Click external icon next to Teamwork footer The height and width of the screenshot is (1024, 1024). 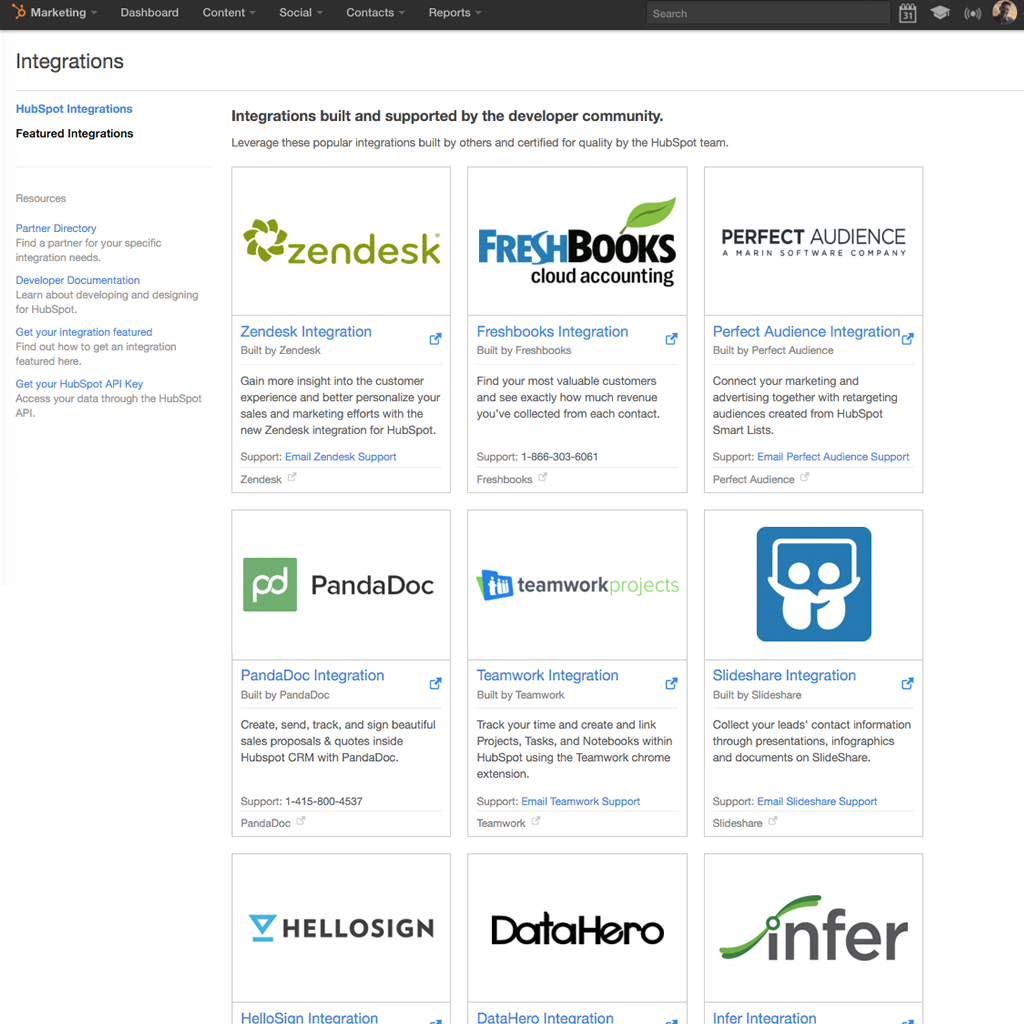(536, 822)
